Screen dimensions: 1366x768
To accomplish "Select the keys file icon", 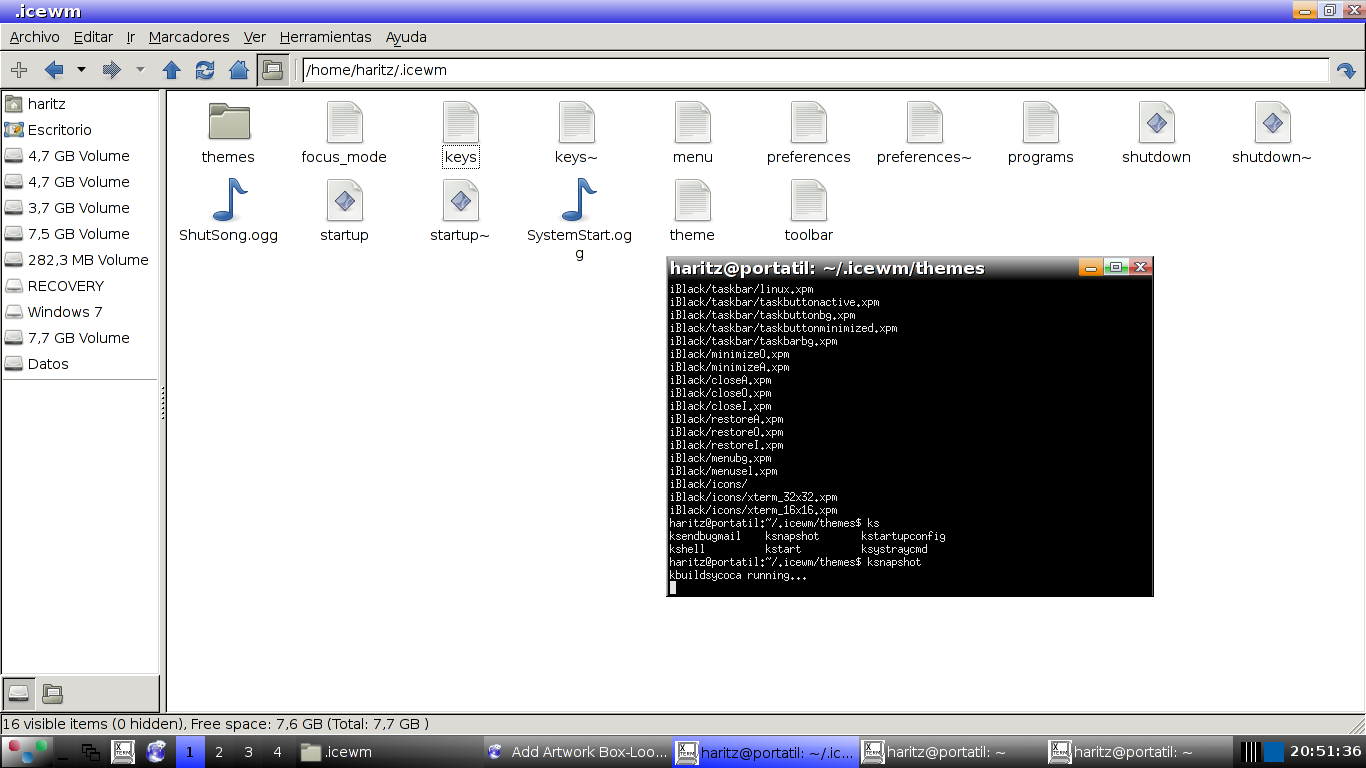I will point(461,122).
